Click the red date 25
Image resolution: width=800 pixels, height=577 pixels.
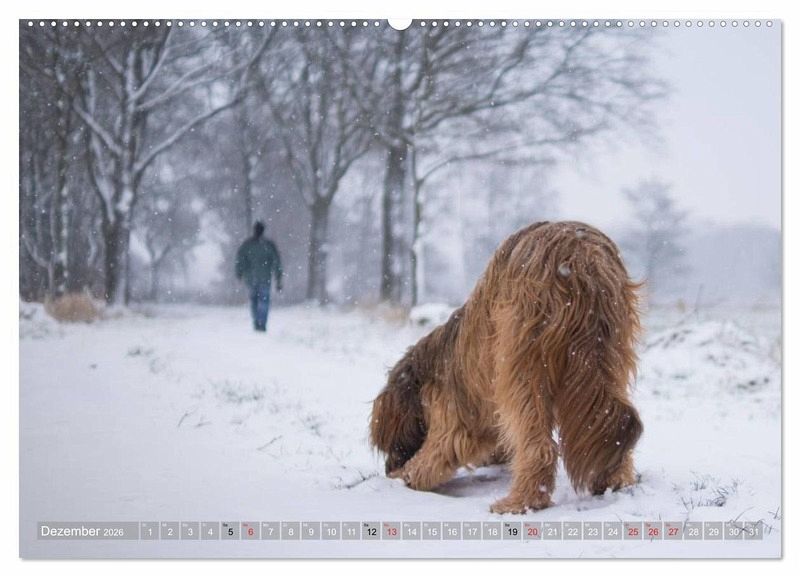point(633,531)
